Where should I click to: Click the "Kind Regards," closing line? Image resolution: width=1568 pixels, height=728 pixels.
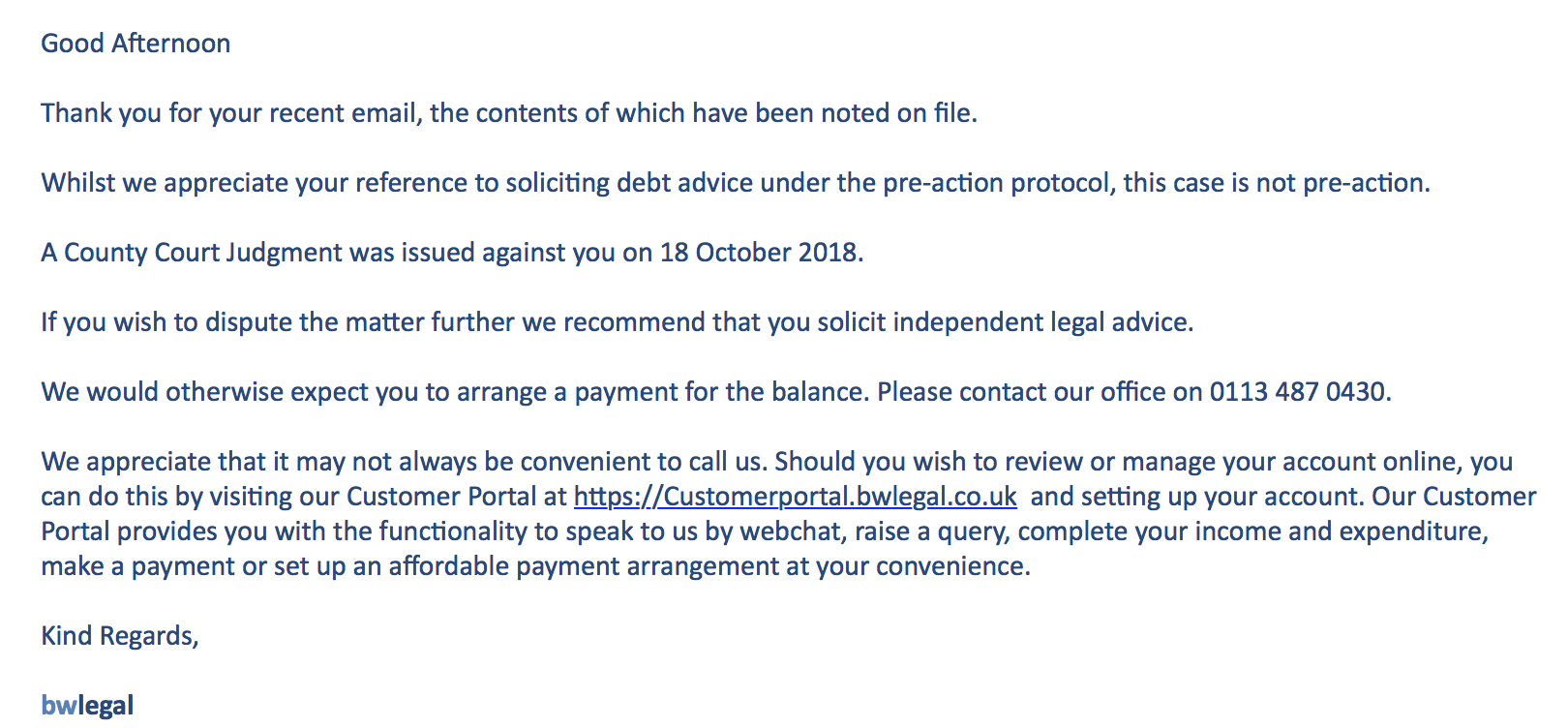[x=119, y=636]
